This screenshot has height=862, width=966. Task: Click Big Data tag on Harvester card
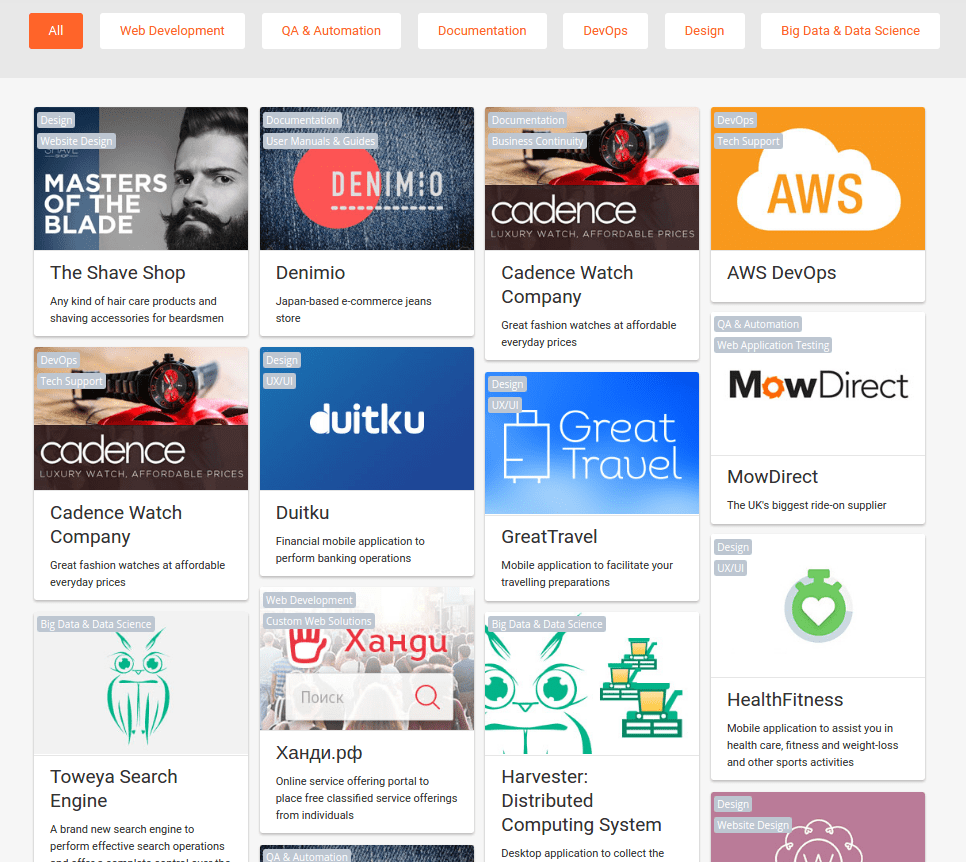[547, 624]
